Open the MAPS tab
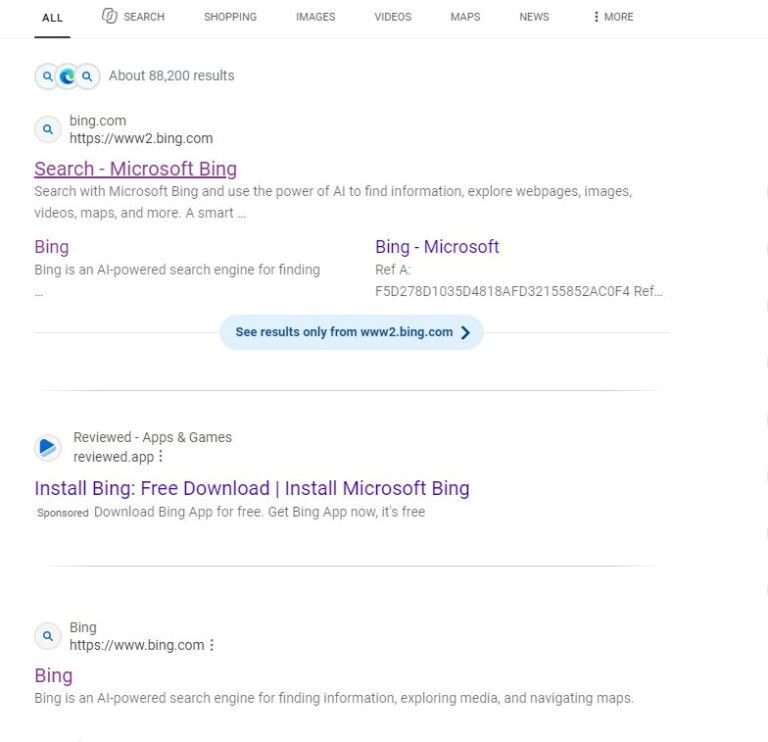This screenshot has width=768, height=742. click(465, 17)
